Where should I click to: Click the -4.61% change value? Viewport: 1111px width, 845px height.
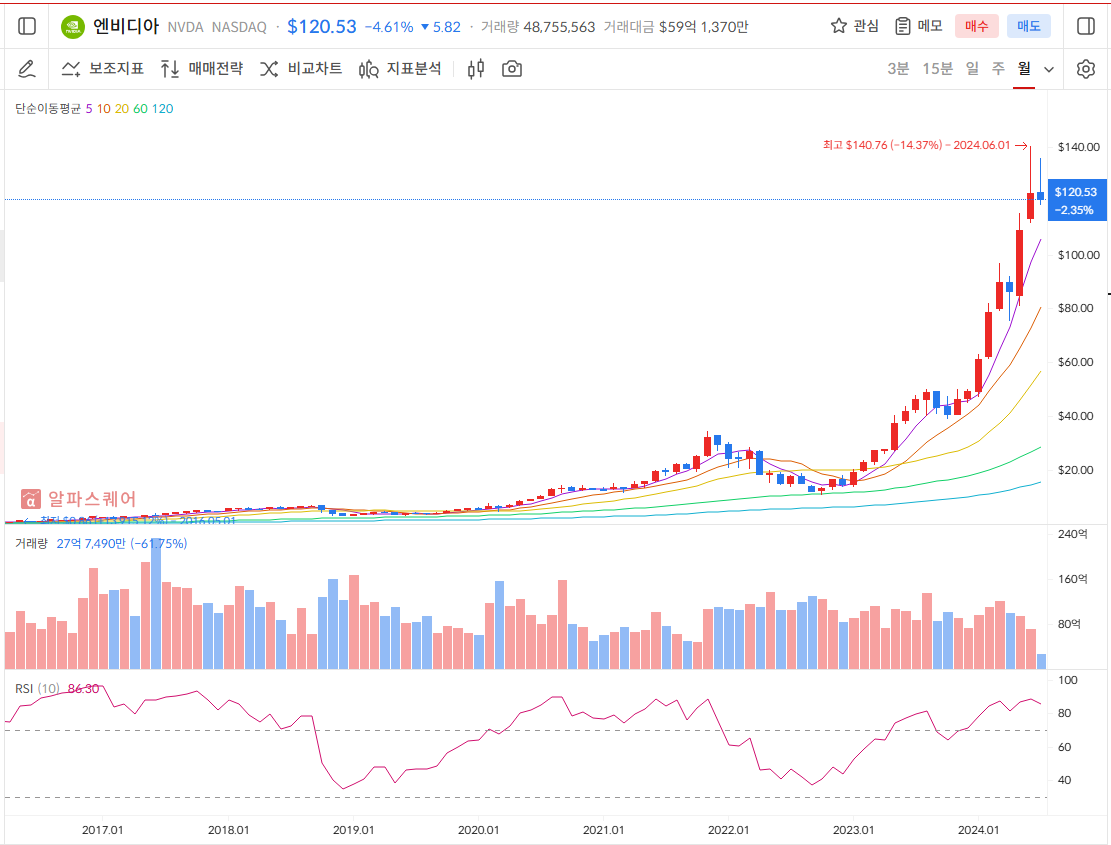(x=389, y=27)
